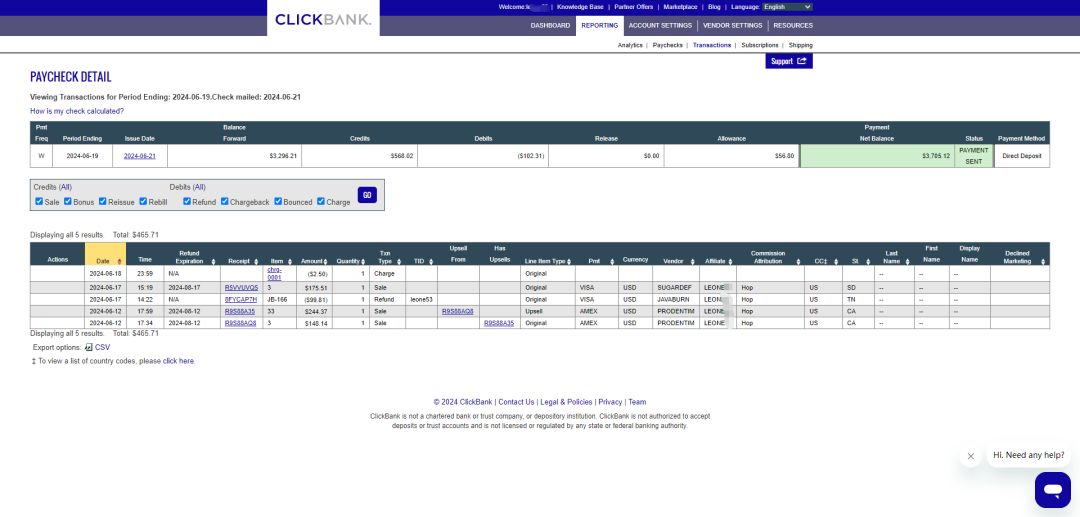
Task: Uncheck the Bonus credits checkbox
Action: click(x=68, y=202)
